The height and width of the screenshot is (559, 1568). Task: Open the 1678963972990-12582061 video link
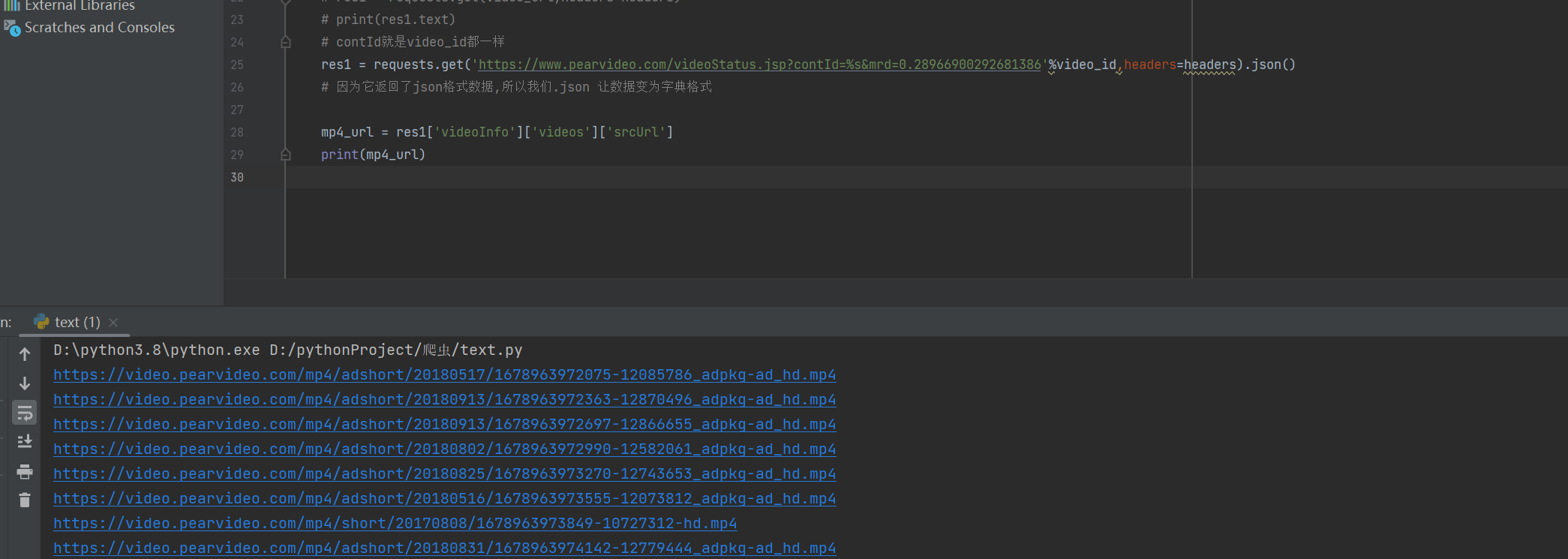tap(444, 449)
